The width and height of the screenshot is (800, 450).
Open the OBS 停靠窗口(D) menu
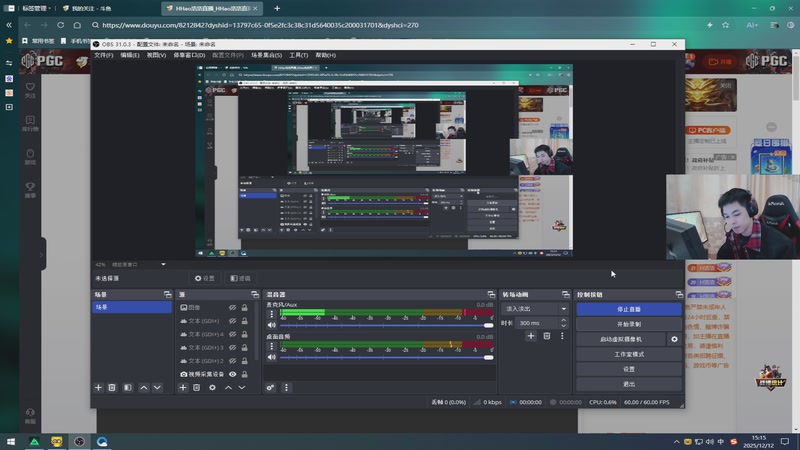point(189,55)
